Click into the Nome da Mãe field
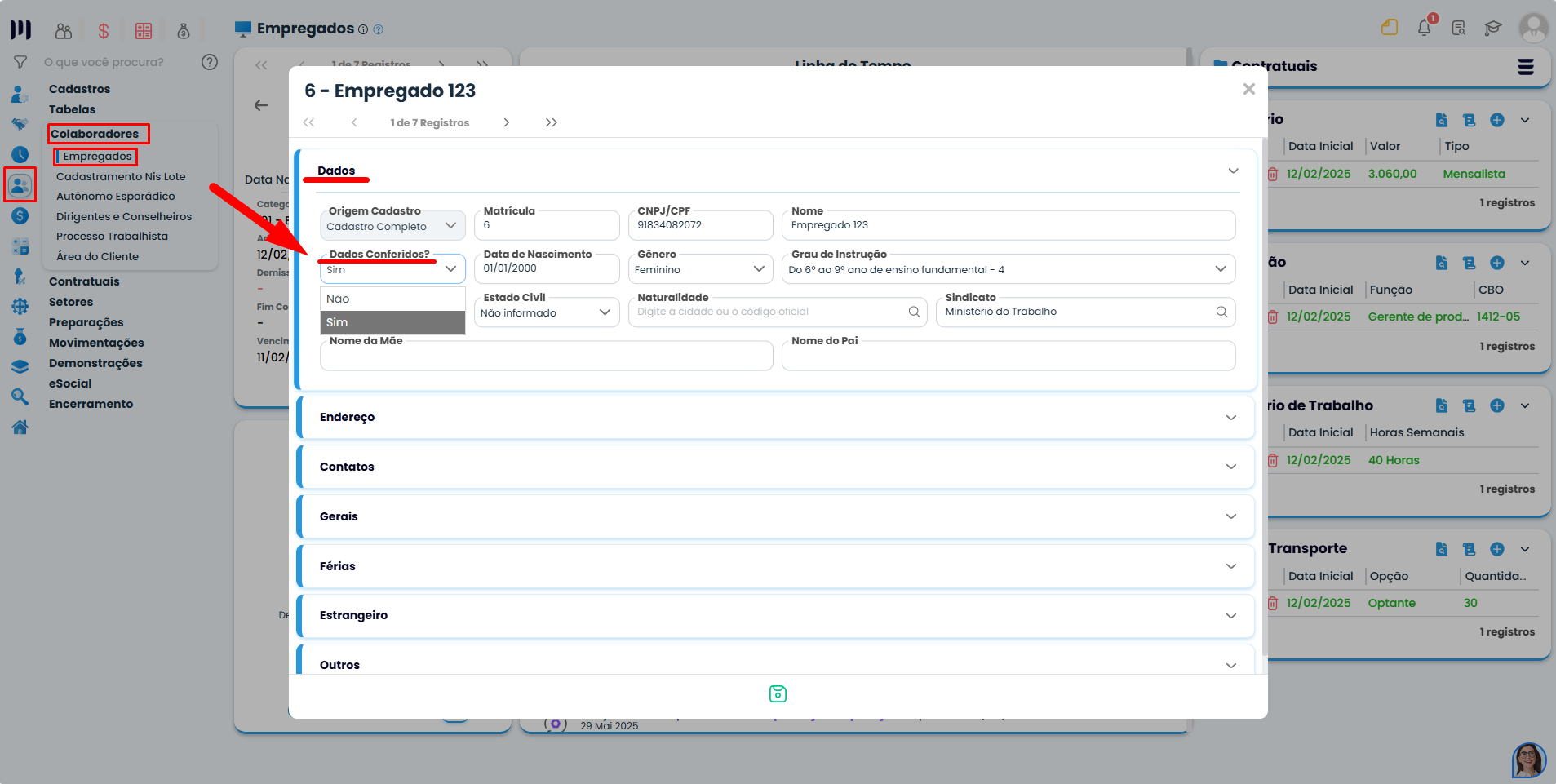Screen dimensions: 1556x784 [x=547, y=356]
